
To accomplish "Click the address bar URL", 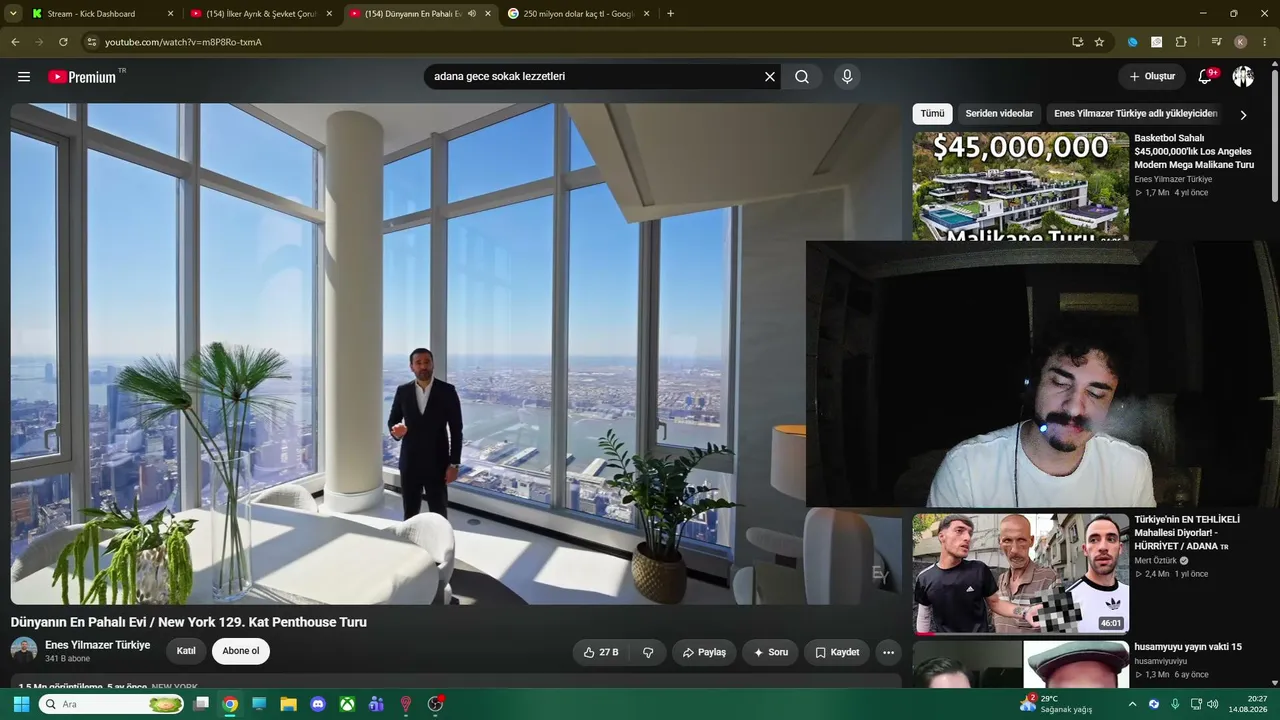I will [183, 42].
